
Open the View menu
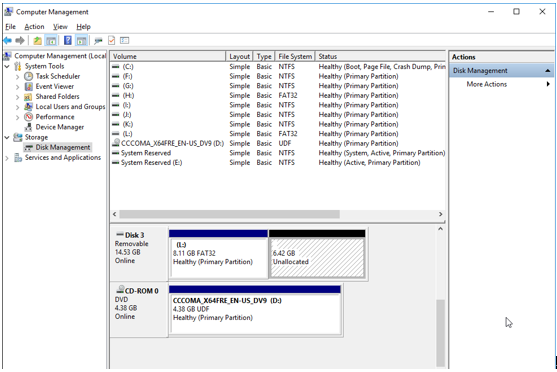(60, 27)
